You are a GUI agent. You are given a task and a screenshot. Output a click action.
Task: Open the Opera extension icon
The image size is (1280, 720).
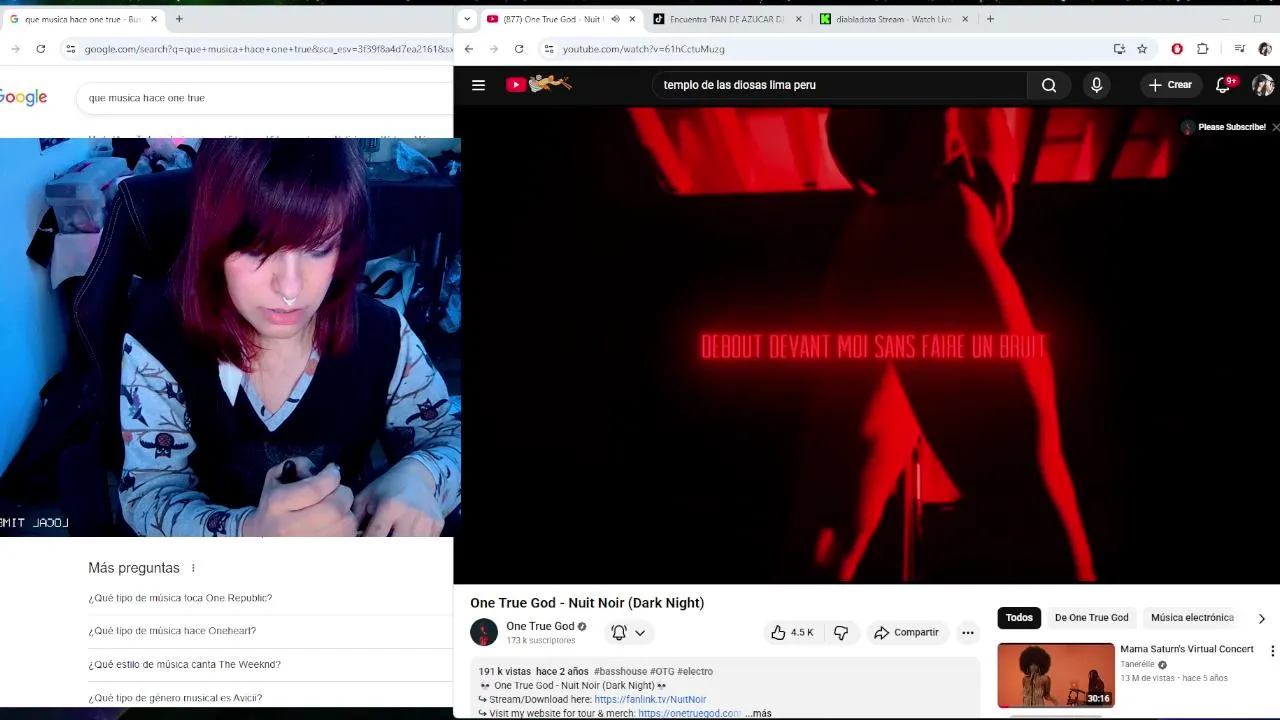point(1177,49)
